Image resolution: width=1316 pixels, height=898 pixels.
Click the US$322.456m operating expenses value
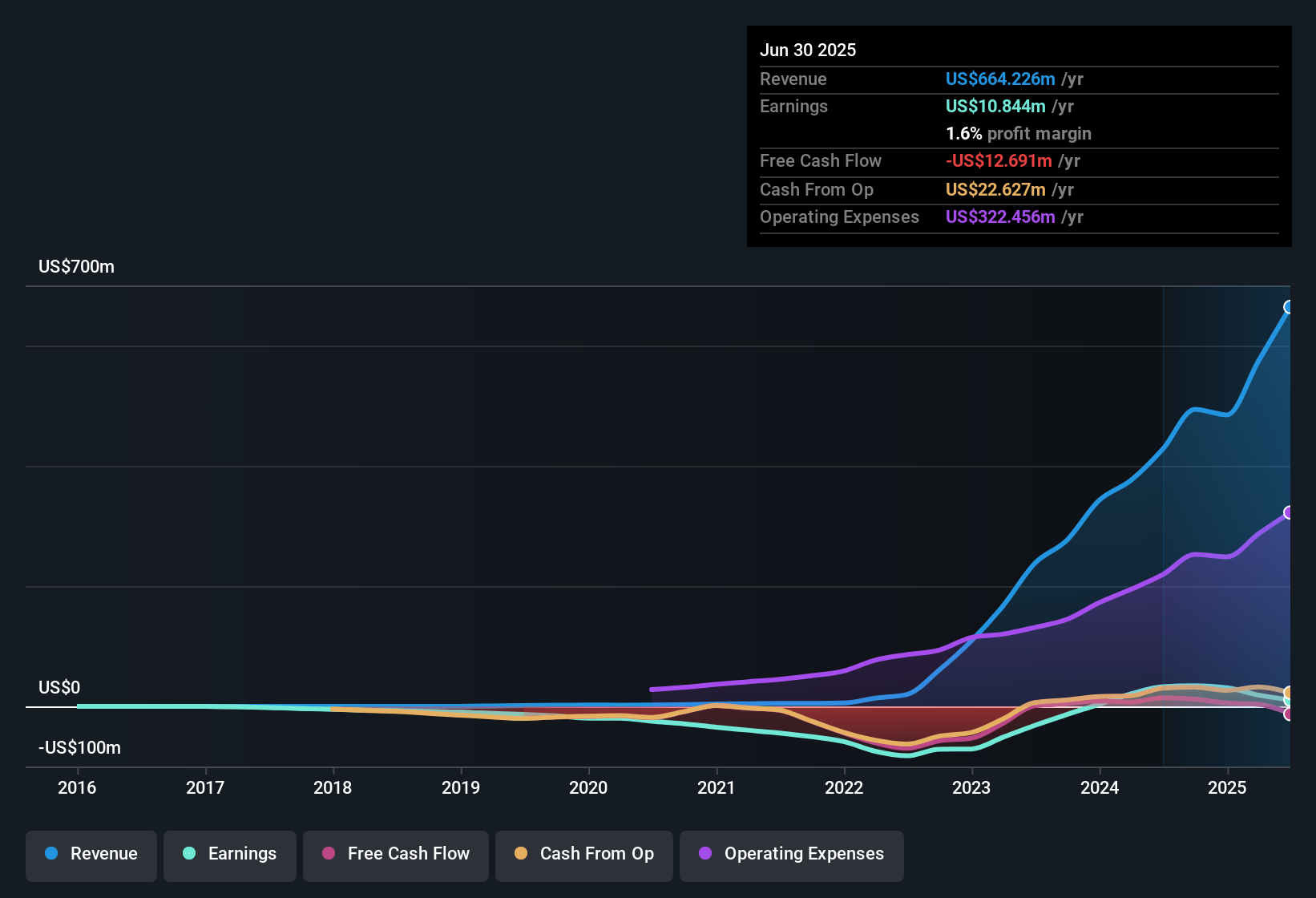point(1000,216)
